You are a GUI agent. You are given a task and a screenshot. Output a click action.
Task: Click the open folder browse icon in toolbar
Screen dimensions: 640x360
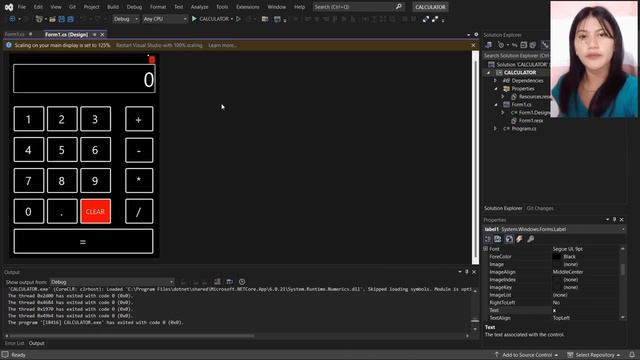click(265, 19)
